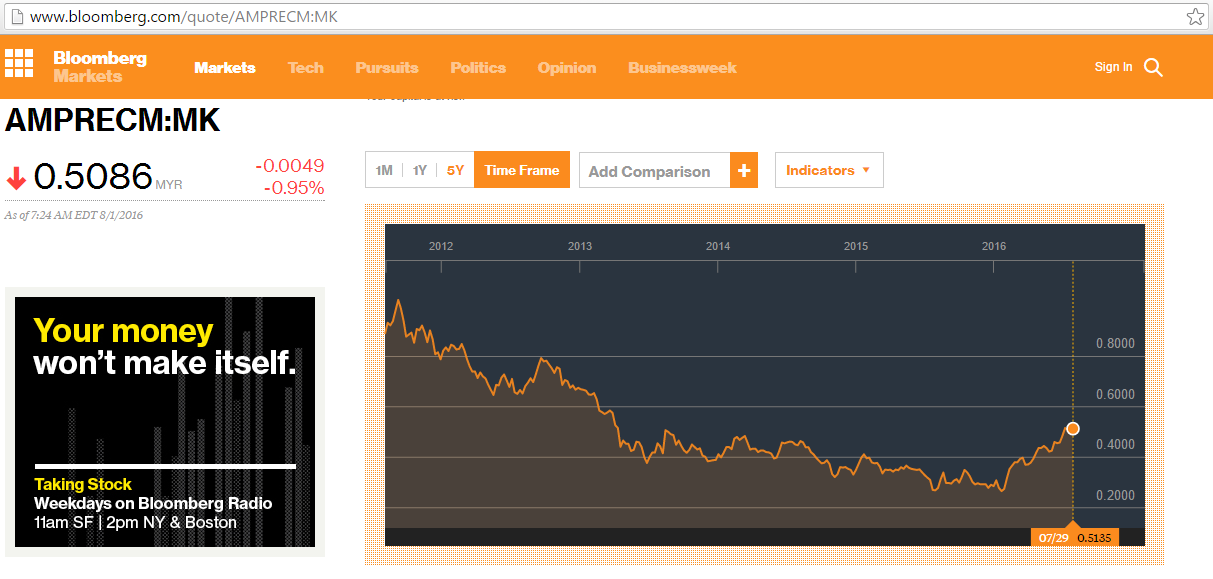Click the 0.4000 price axis label
The width and height of the screenshot is (1213, 579).
click(x=1115, y=444)
